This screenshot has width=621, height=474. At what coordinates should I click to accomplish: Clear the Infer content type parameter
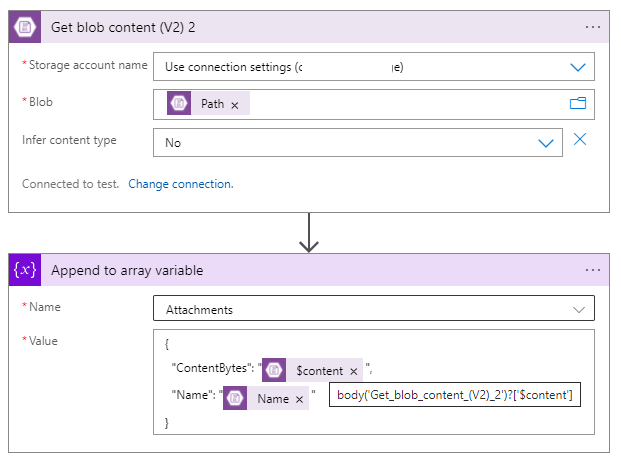point(580,140)
